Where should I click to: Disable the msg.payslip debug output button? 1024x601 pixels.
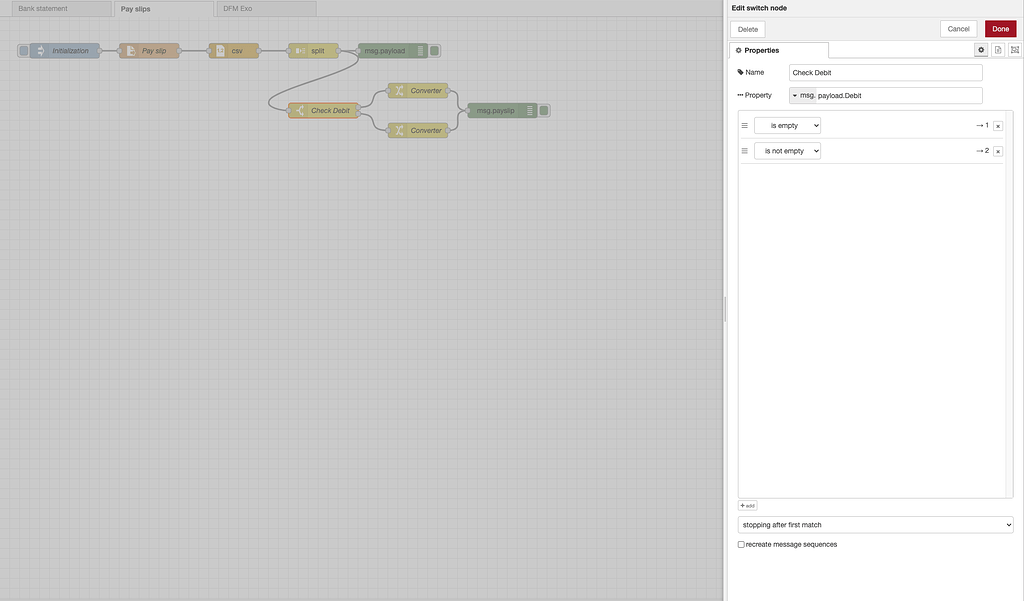point(543,110)
